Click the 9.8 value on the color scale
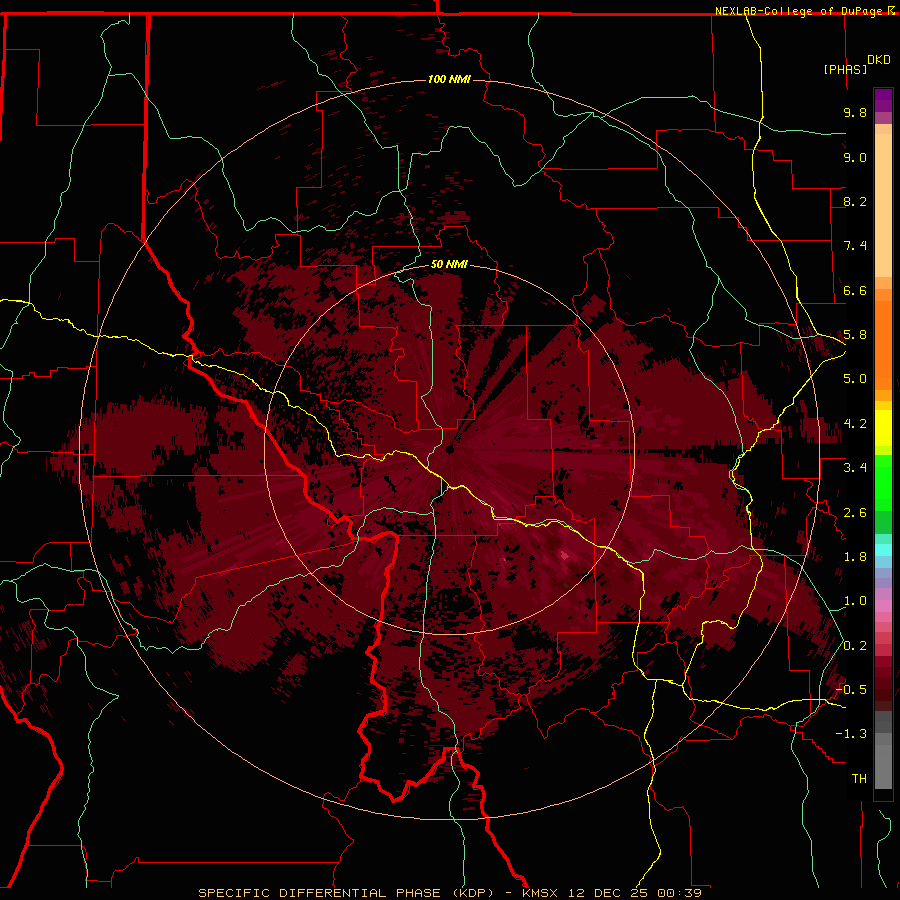This screenshot has height=900, width=900. (855, 112)
